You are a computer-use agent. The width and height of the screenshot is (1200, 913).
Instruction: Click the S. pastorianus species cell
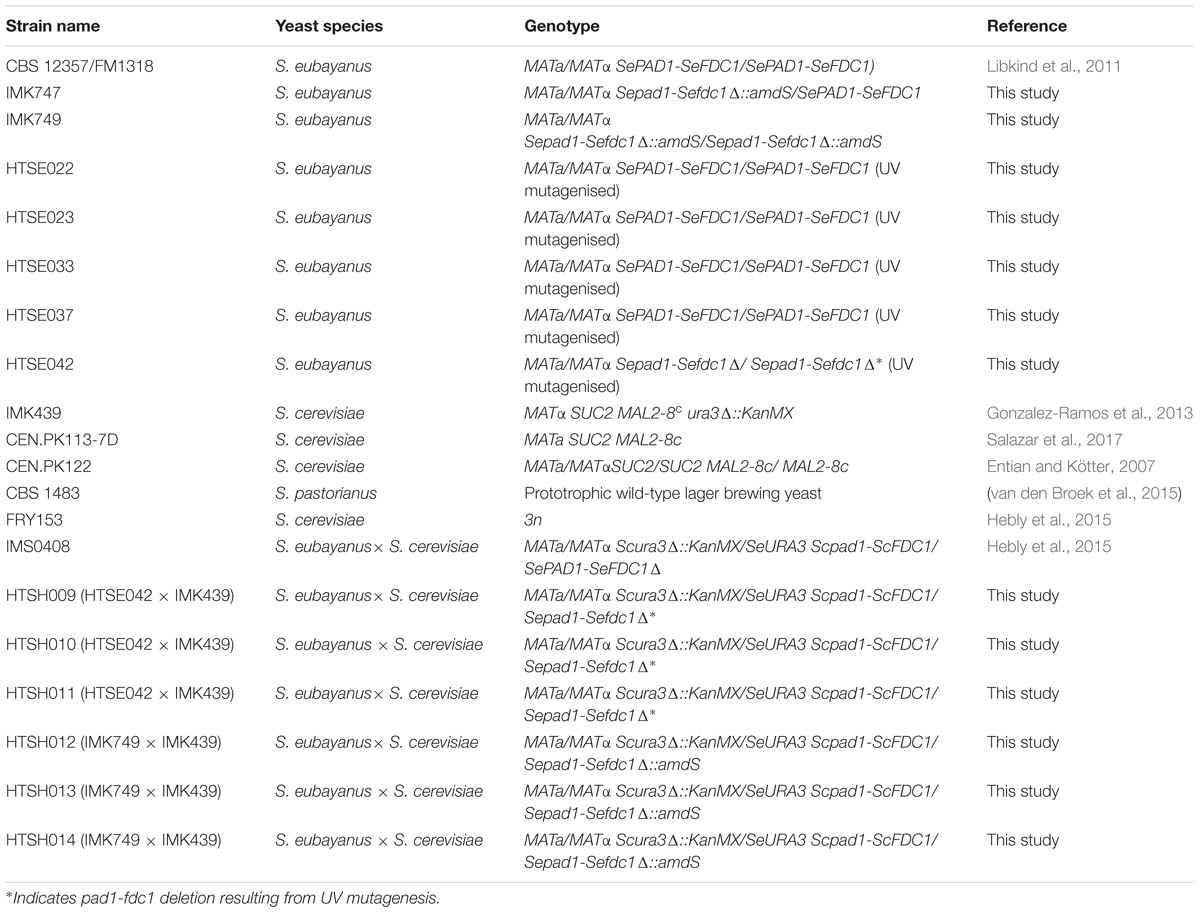(322, 493)
